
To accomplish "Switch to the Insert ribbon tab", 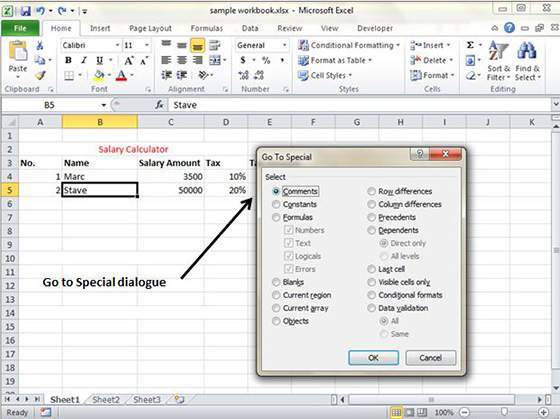I will pos(100,28).
